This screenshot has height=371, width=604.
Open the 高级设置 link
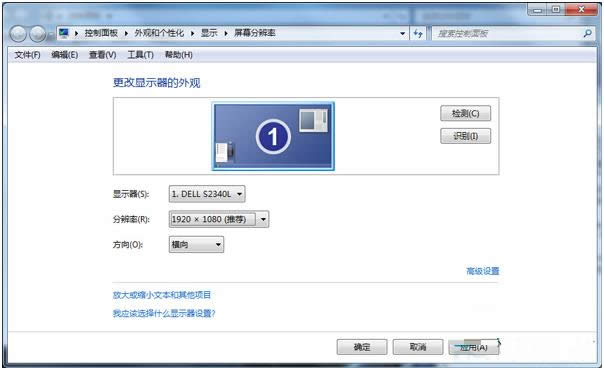click(x=483, y=271)
